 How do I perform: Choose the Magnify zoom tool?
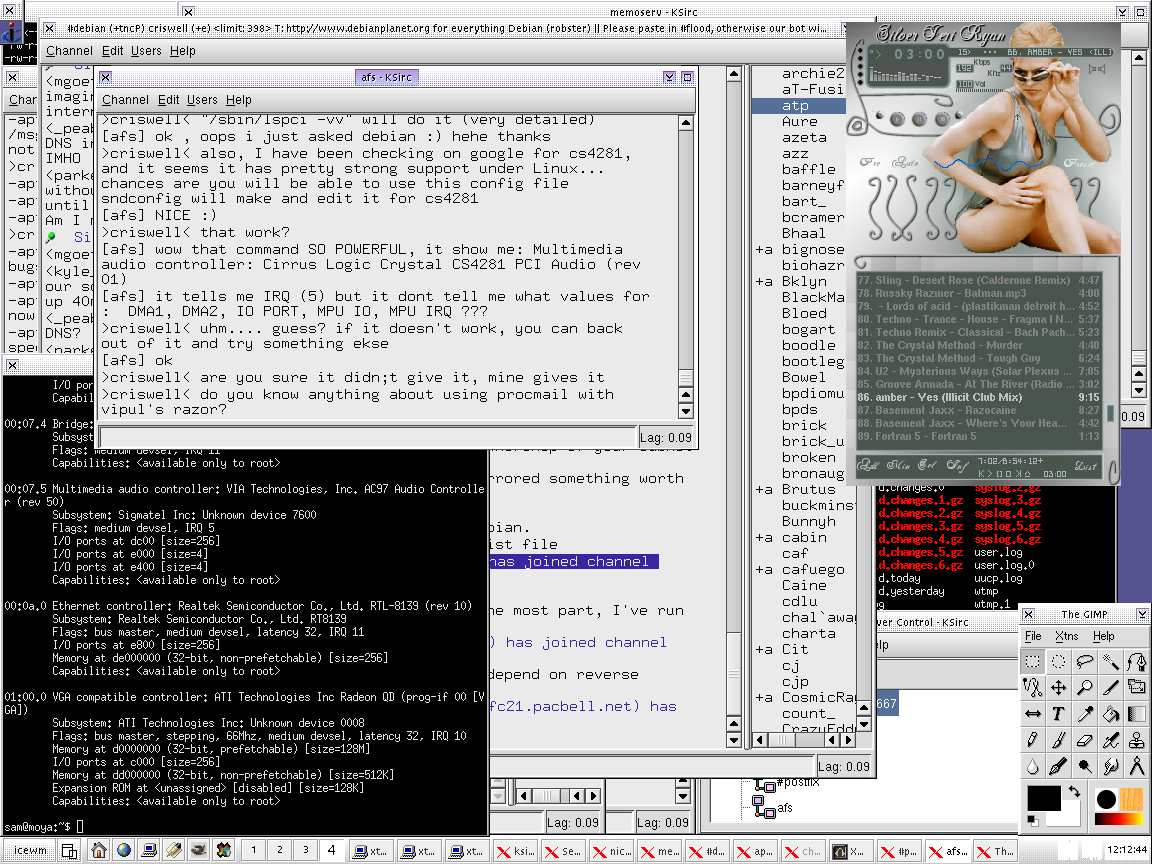click(x=1084, y=688)
